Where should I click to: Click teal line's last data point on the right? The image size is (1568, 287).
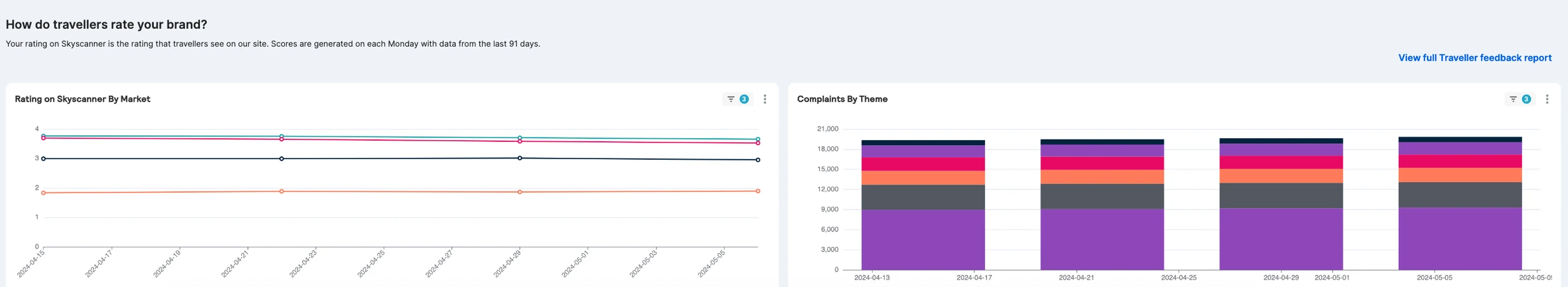pos(758,139)
